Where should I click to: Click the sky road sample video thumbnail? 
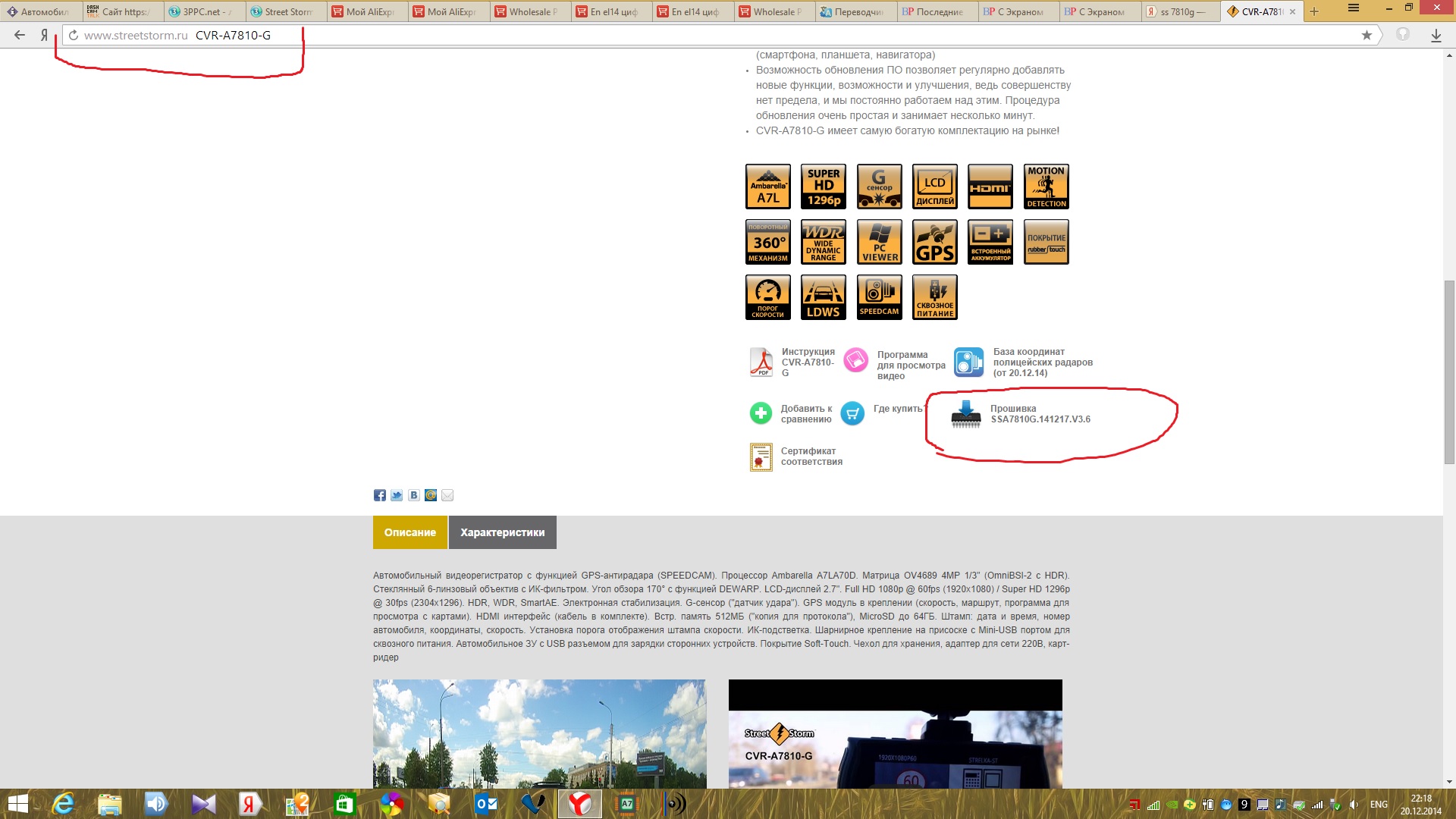pyautogui.click(x=539, y=734)
